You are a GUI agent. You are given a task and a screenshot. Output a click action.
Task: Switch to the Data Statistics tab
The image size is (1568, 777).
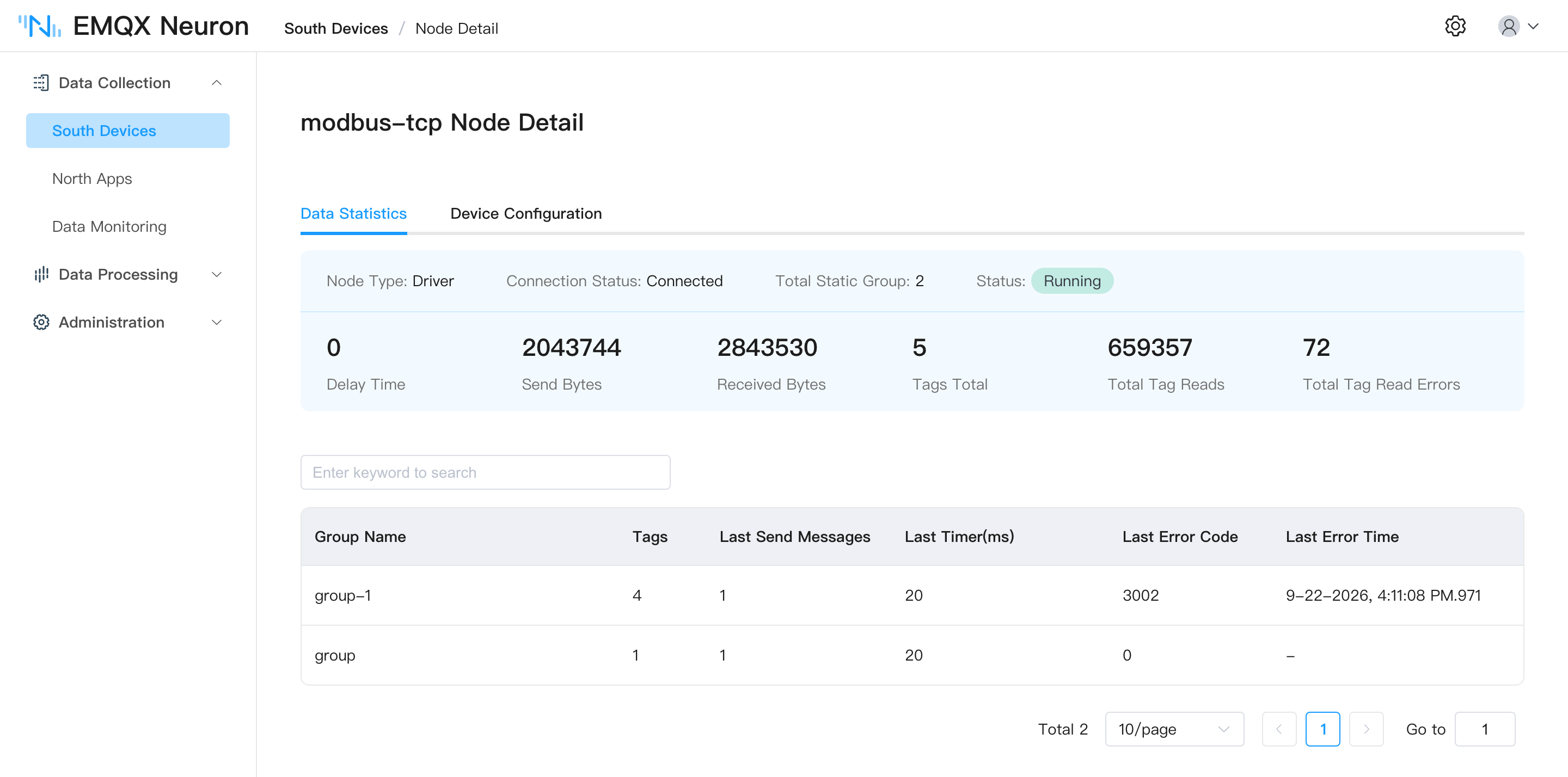click(354, 214)
